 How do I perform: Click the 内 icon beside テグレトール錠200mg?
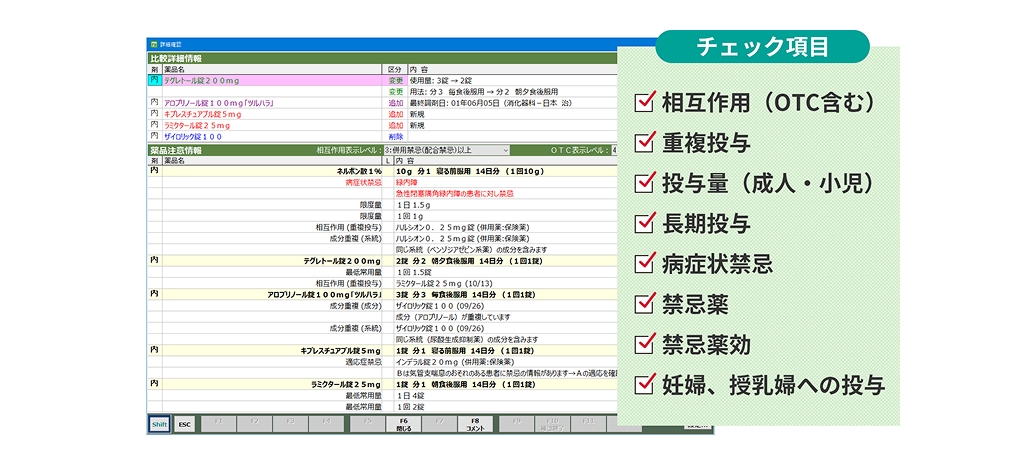154,80
